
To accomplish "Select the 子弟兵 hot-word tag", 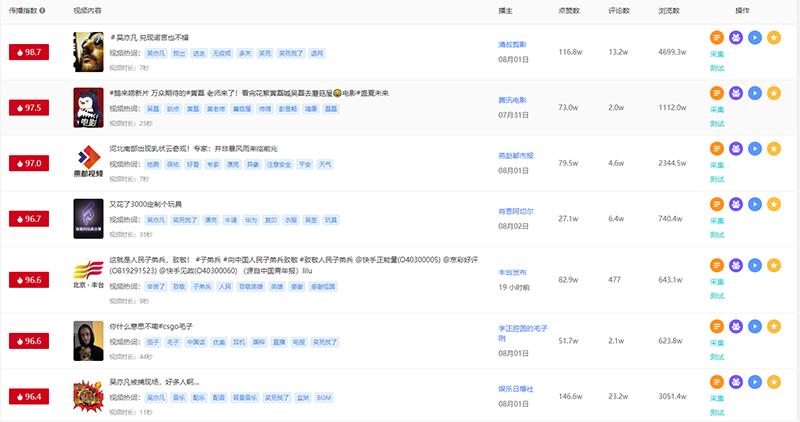I will [202, 287].
